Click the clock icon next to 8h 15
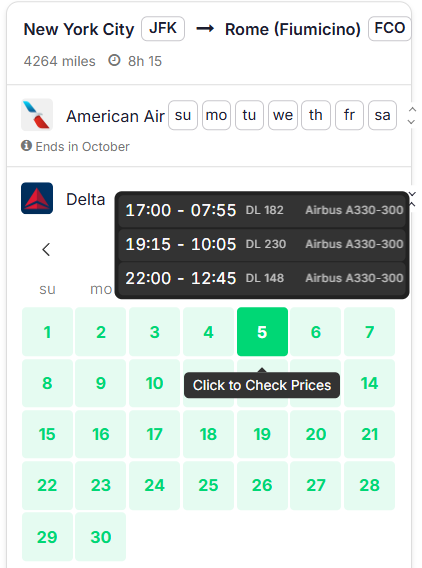This screenshot has height=568, width=422. click(114, 60)
